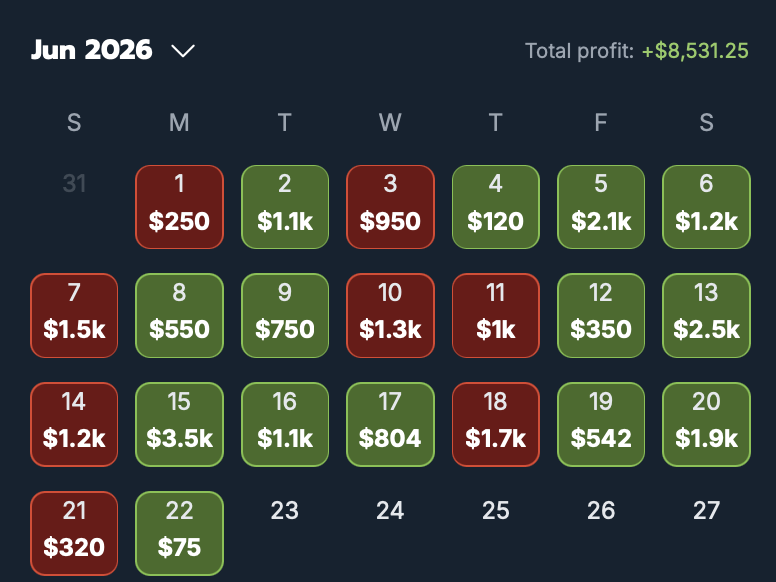Open June 2 profit day with $1.1k
Viewport: 776px width, 582px height.
click(285, 207)
